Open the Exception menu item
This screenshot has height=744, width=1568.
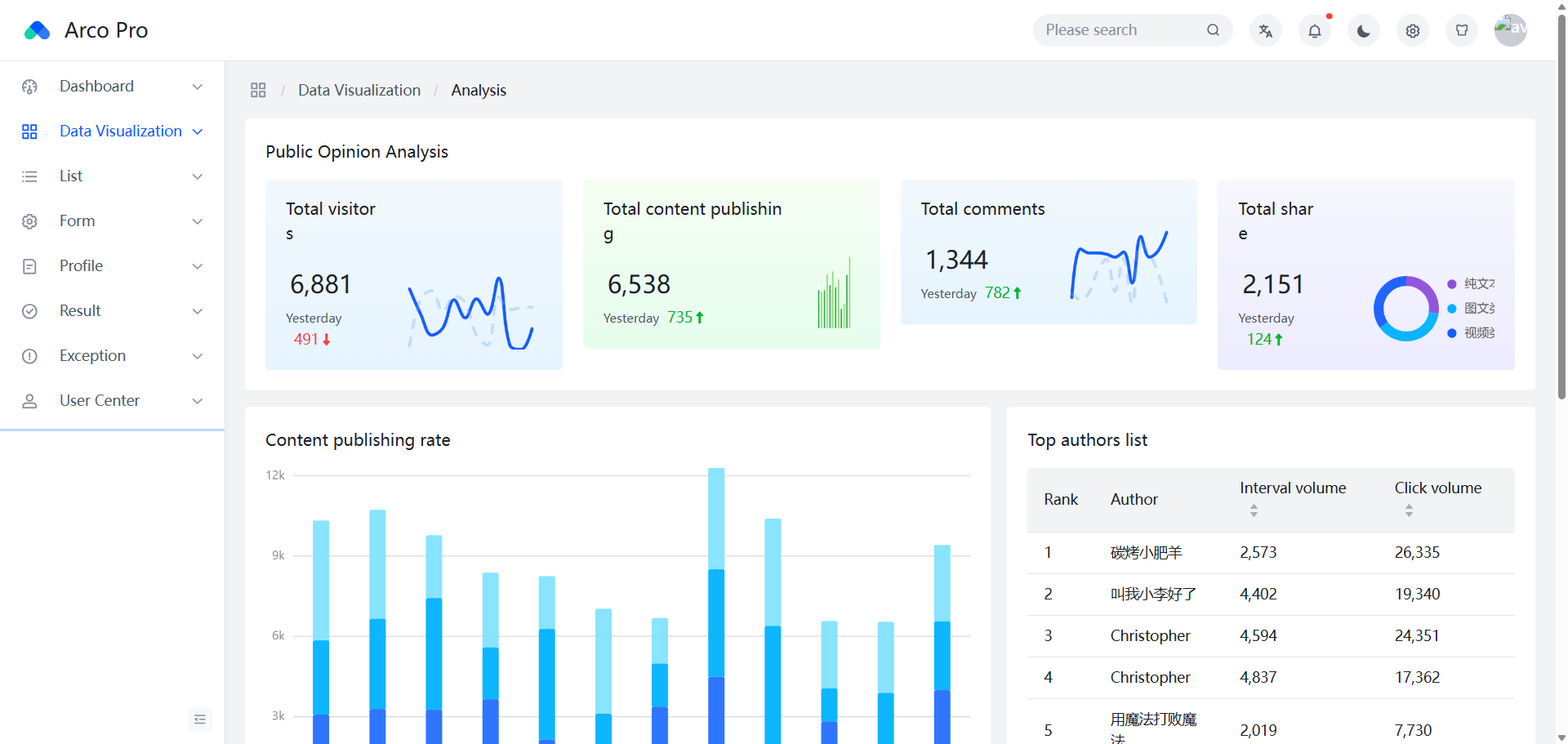112,355
